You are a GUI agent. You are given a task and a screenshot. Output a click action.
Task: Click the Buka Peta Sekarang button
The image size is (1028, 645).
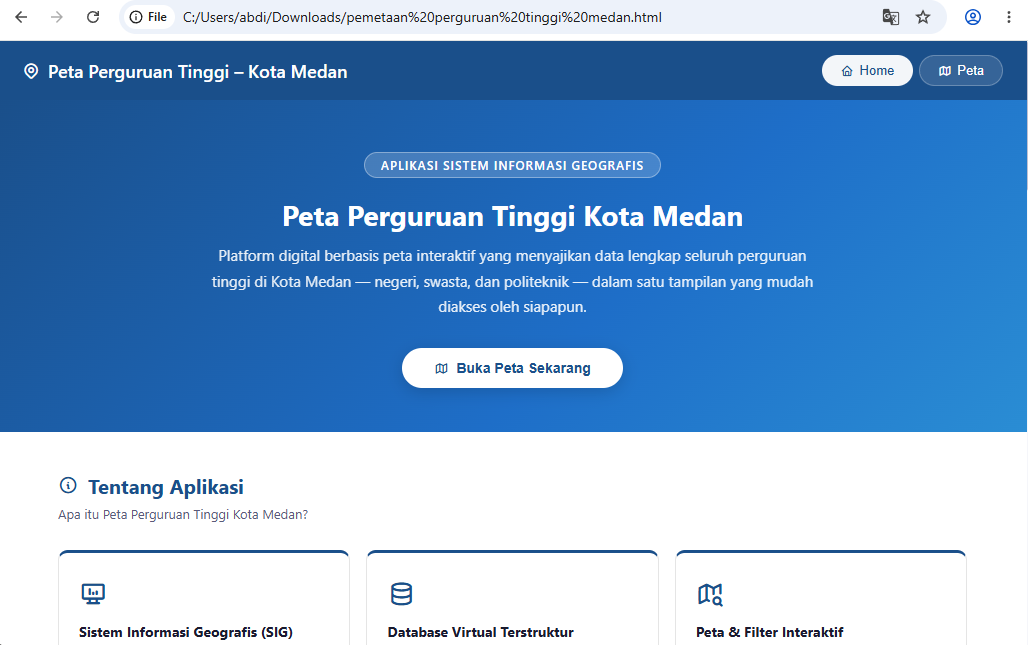coord(512,368)
